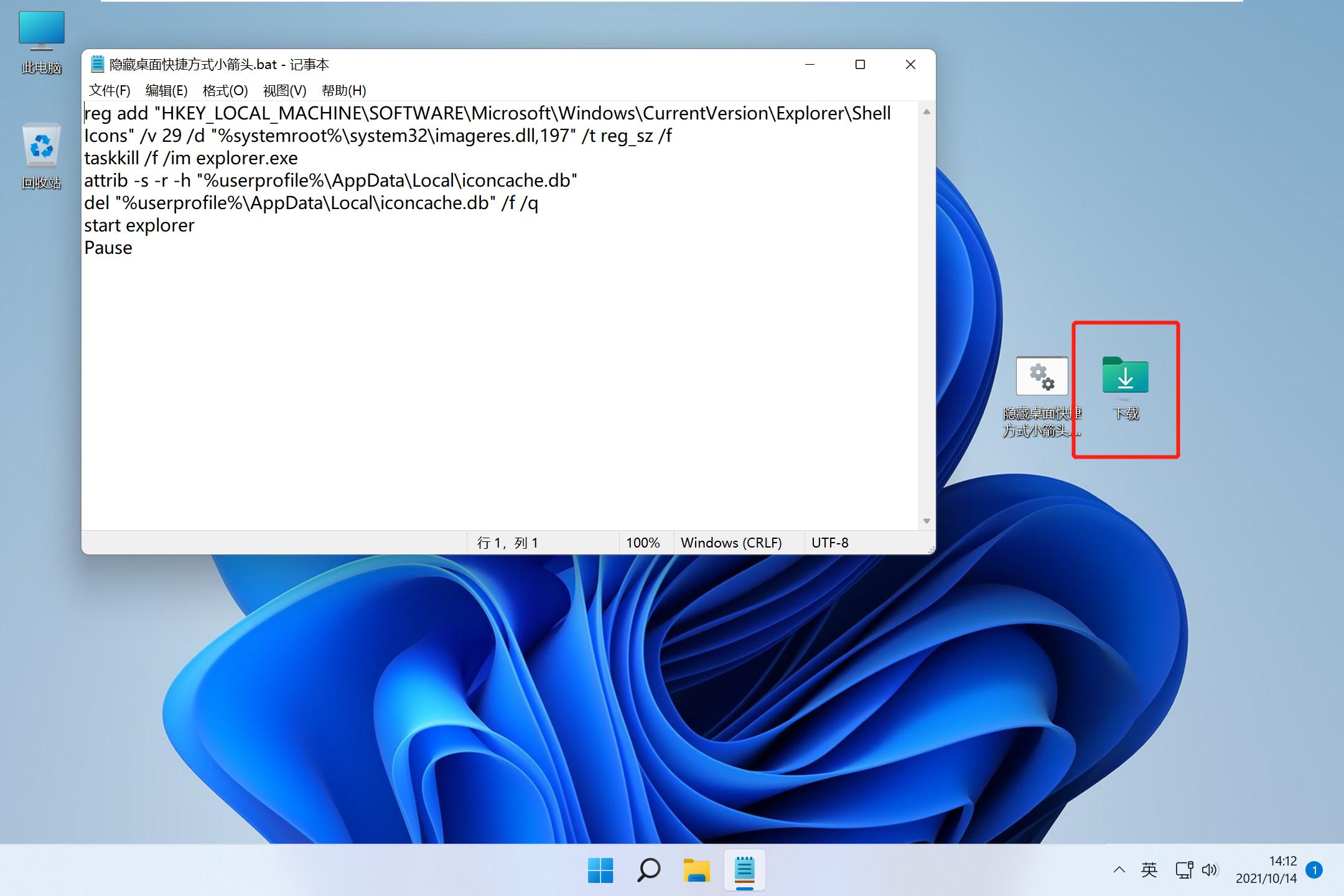Screen dimensions: 1344x896
Task: Open the 文件(F) menu in Notepad
Action: pyautogui.click(x=110, y=90)
